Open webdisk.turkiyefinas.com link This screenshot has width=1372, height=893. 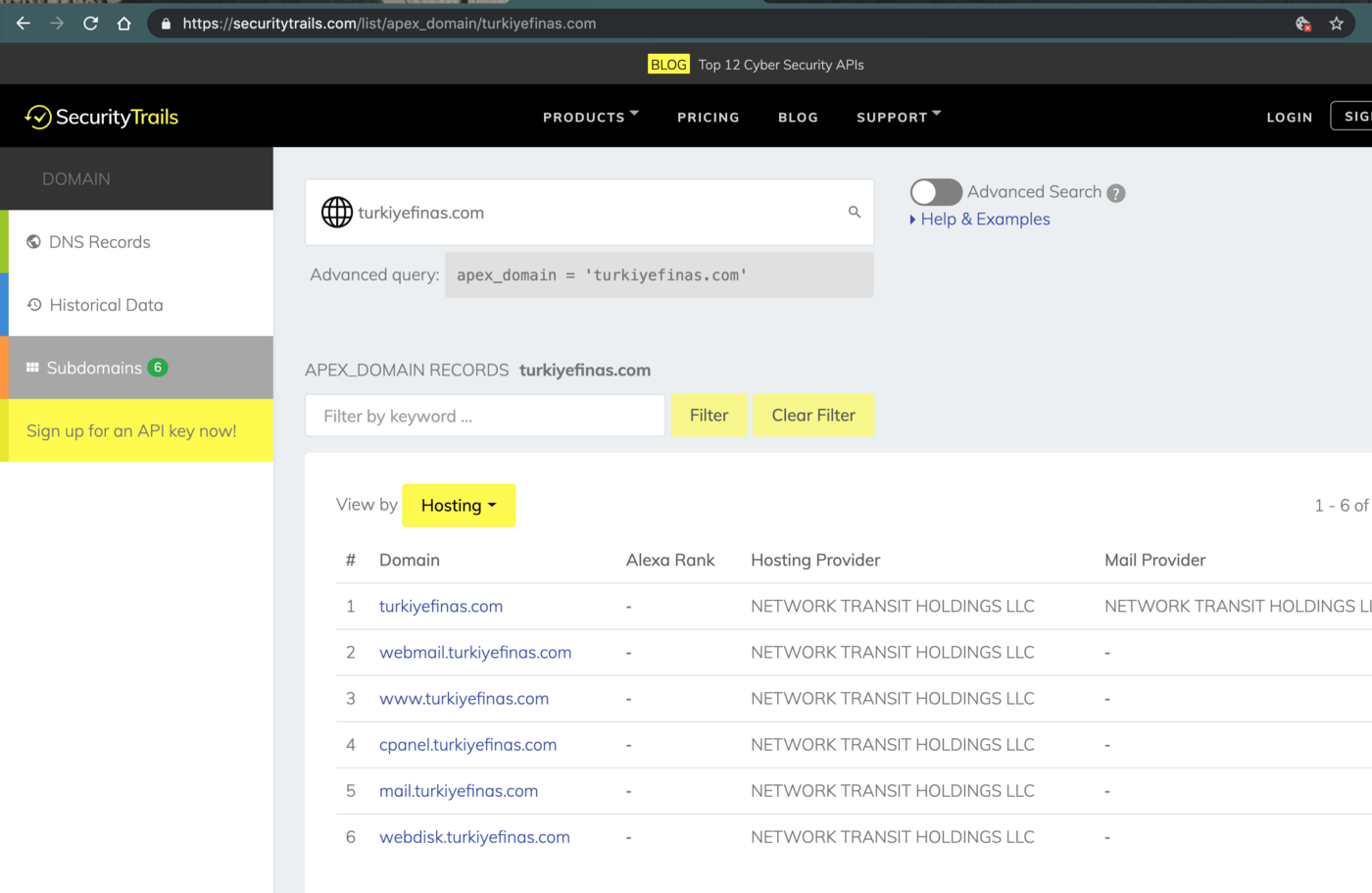(x=474, y=836)
